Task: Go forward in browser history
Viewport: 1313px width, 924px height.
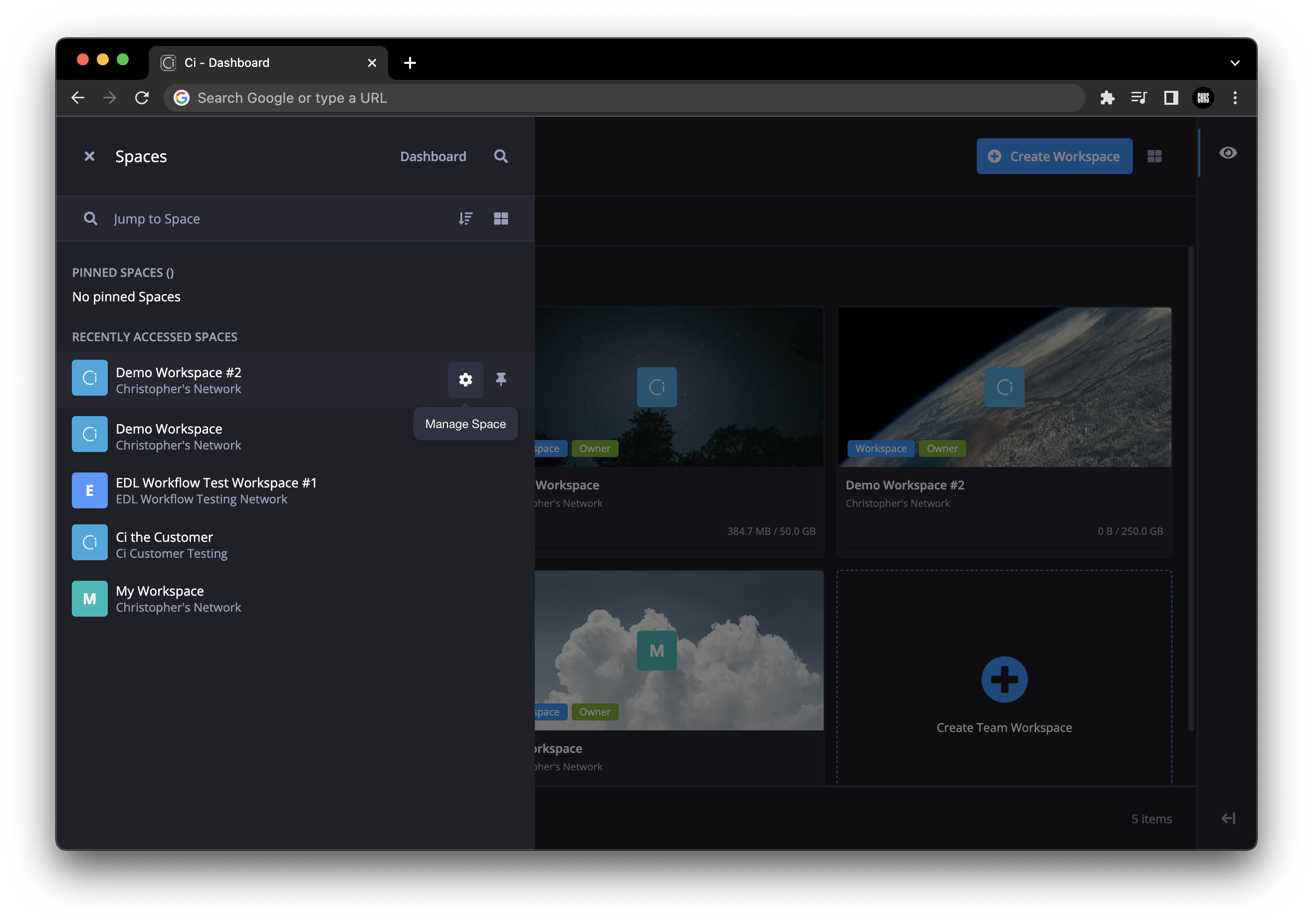Action: 110,98
